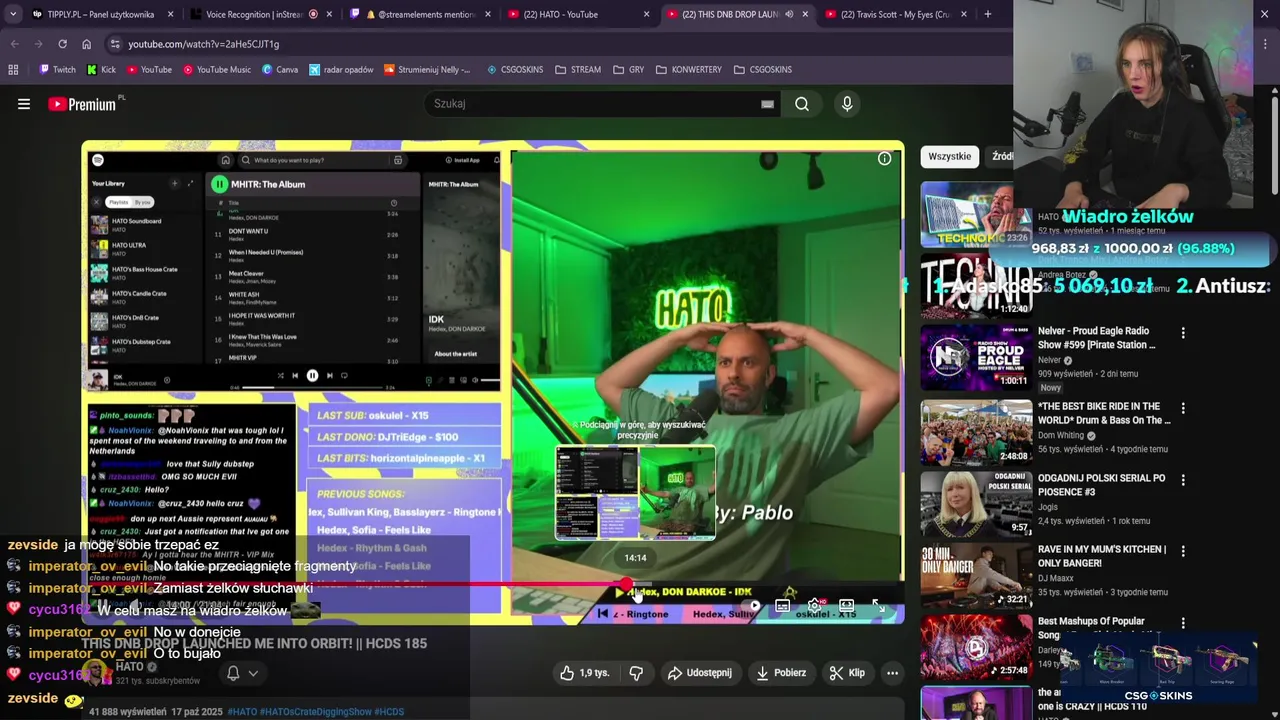Open the video info card icon
The height and width of the screenshot is (720, 1280).
click(884, 159)
